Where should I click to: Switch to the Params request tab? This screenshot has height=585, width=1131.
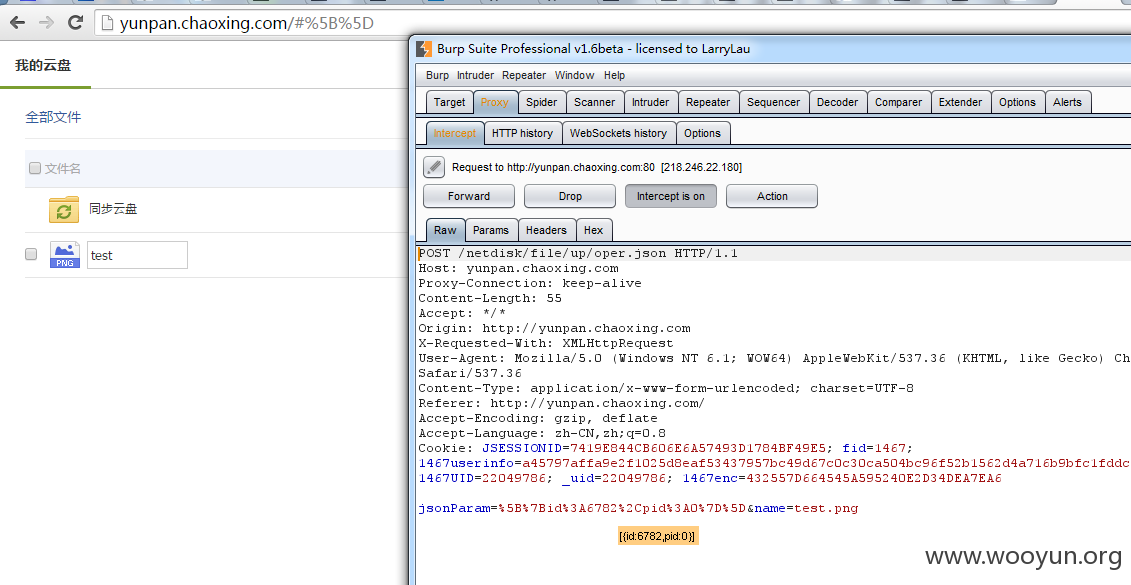click(x=490, y=230)
